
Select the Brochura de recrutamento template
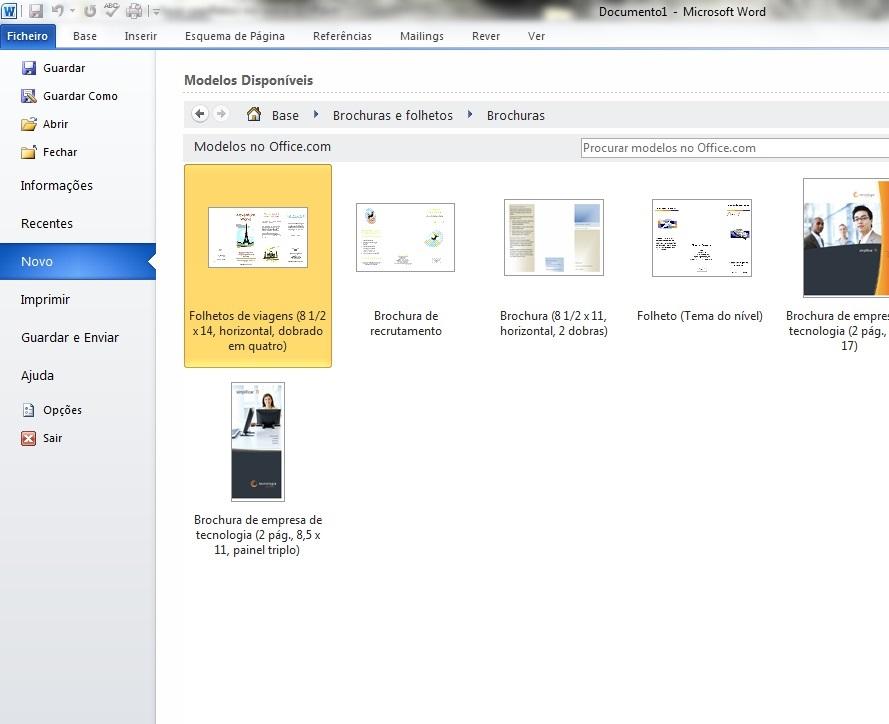[x=405, y=267]
